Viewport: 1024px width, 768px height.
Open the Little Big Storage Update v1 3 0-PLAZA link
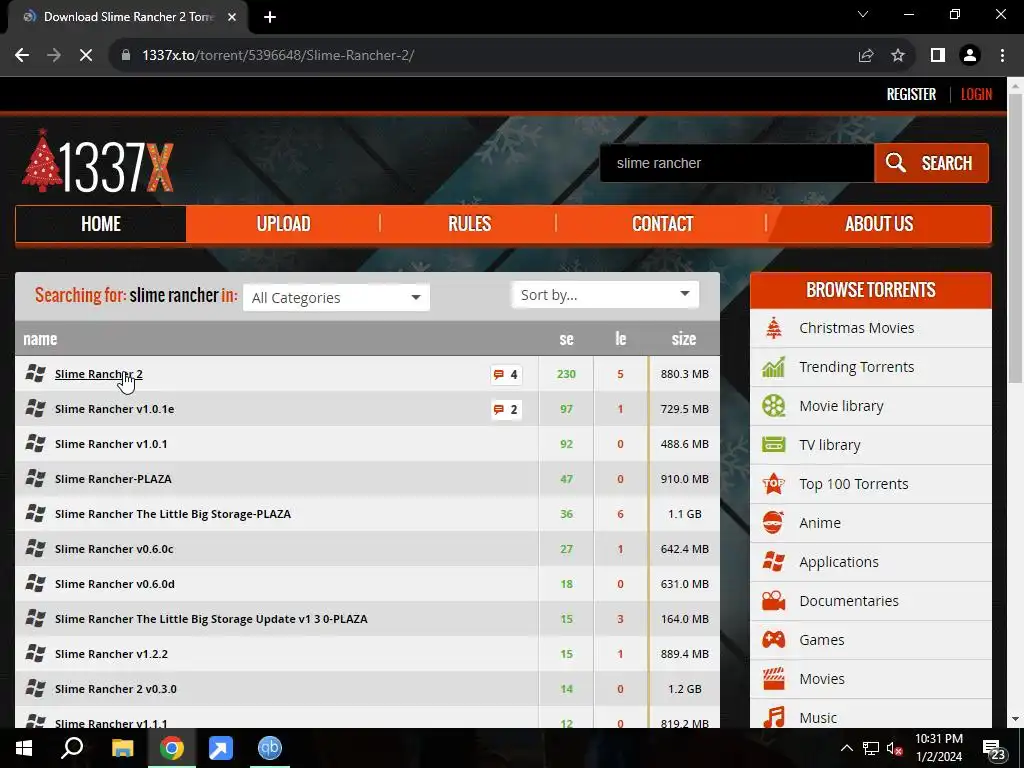tap(211, 619)
